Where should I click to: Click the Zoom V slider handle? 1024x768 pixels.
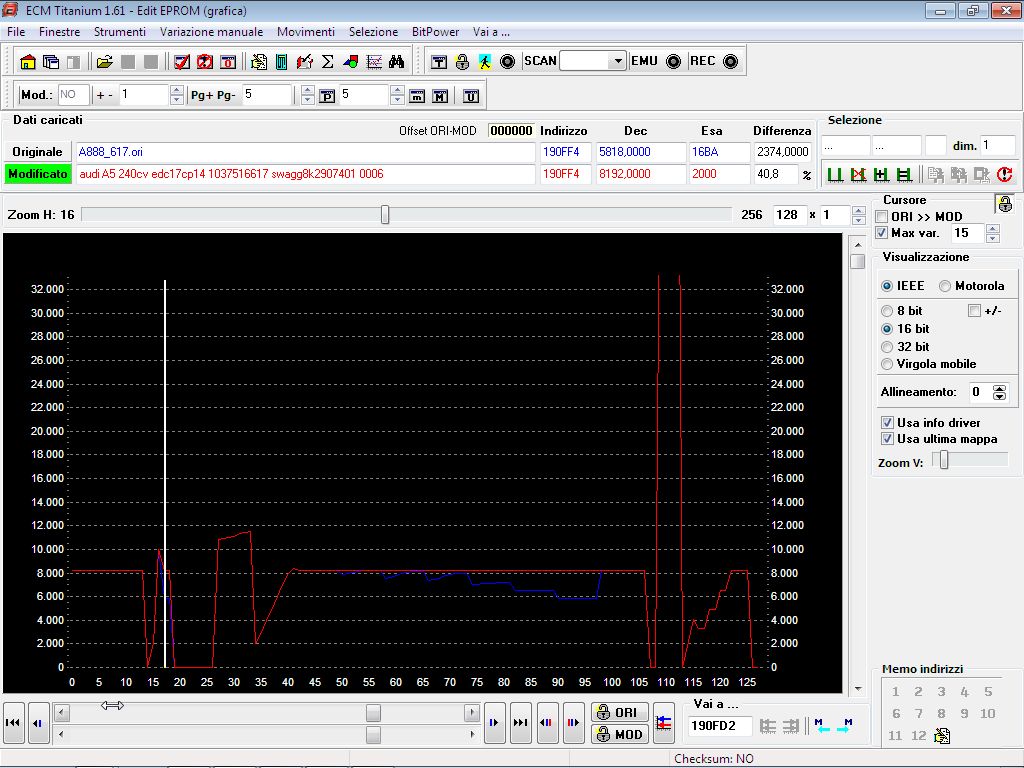[944, 460]
